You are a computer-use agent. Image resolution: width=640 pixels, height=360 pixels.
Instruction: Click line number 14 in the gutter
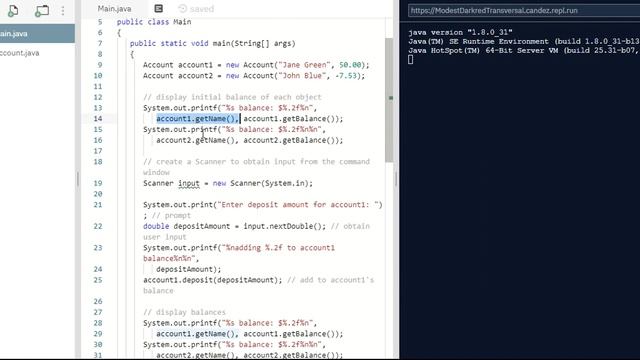point(98,119)
